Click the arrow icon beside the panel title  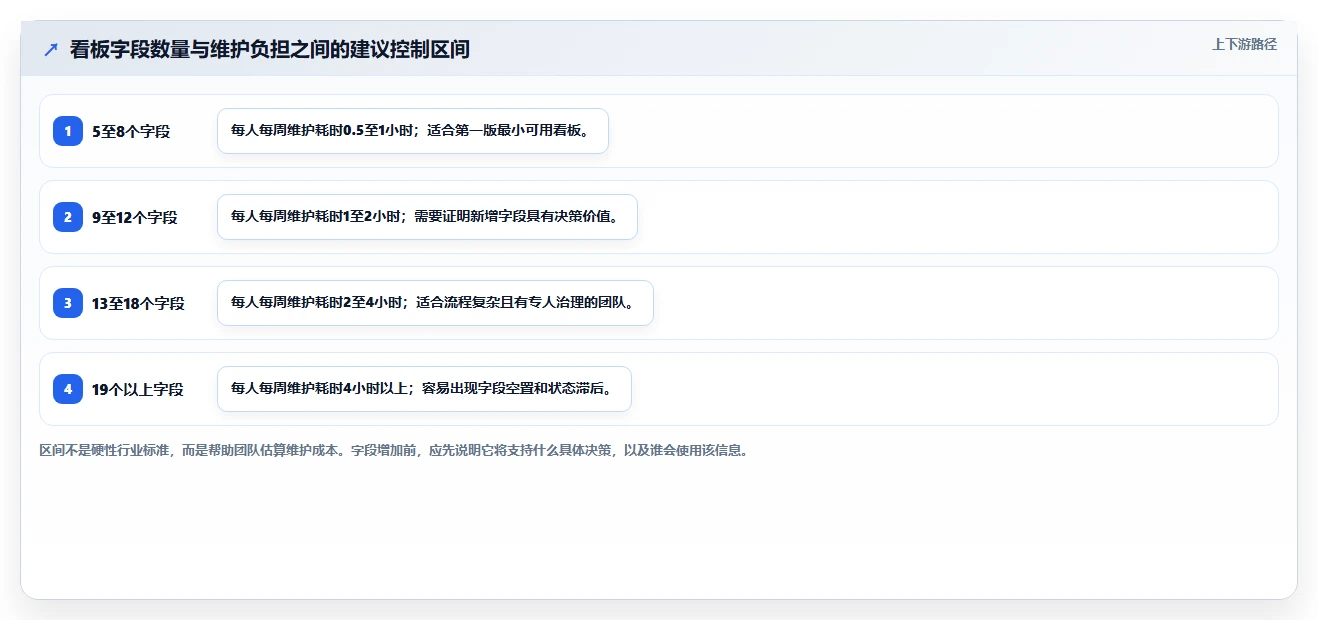click(x=51, y=49)
